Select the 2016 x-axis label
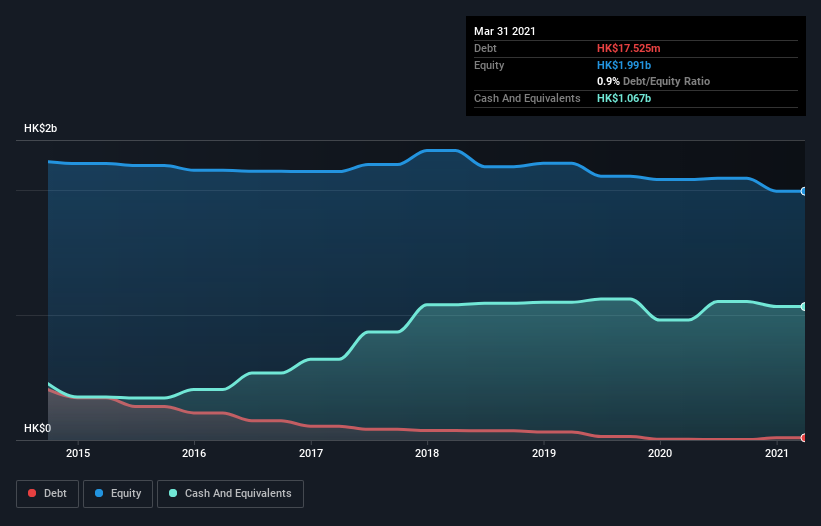821x526 pixels. click(x=194, y=453)
